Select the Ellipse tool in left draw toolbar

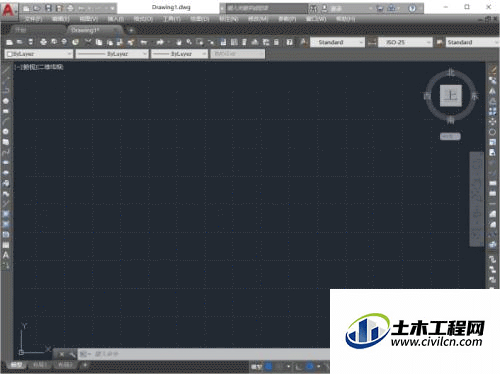(x=6, y=163)
